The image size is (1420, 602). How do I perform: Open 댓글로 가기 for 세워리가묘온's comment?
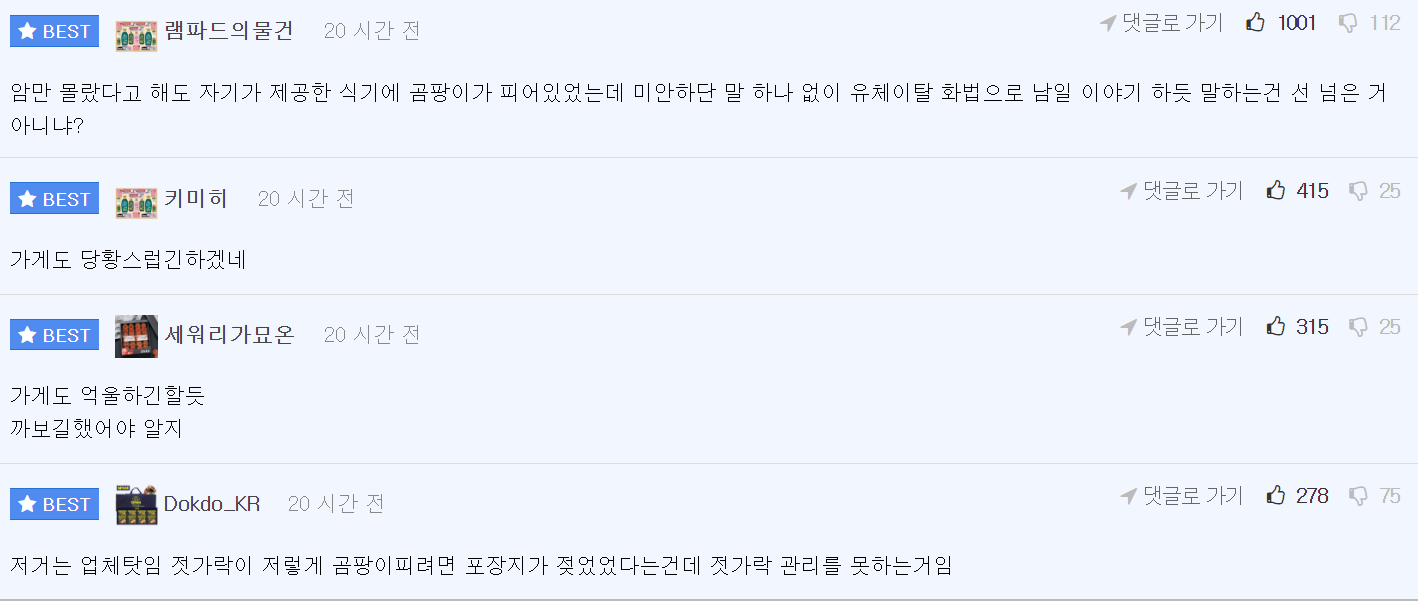click(x=1182, y=326)
